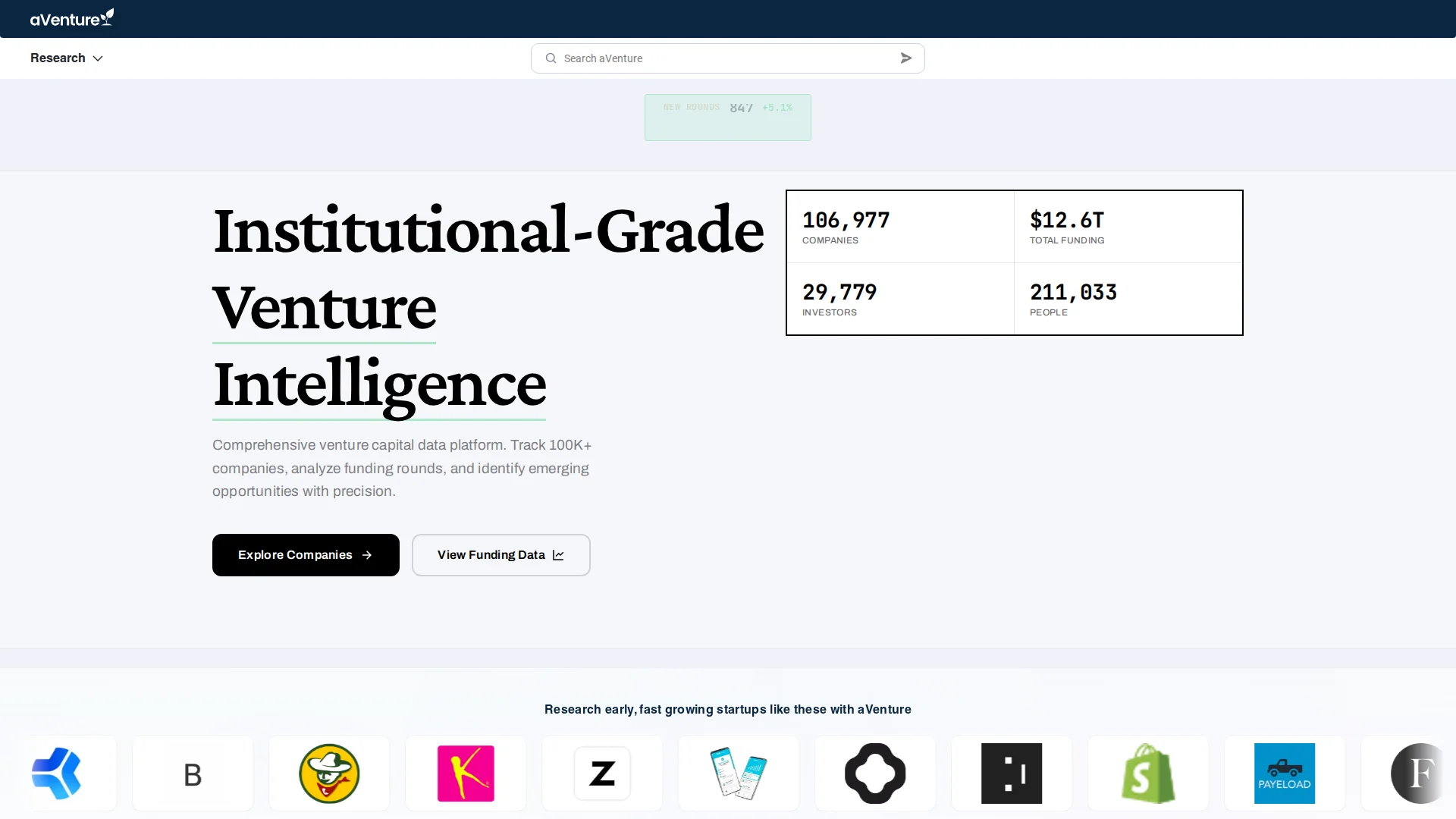Open the letter B startup card
This screenshot has width=1456, height=819.
coord(193,773)
